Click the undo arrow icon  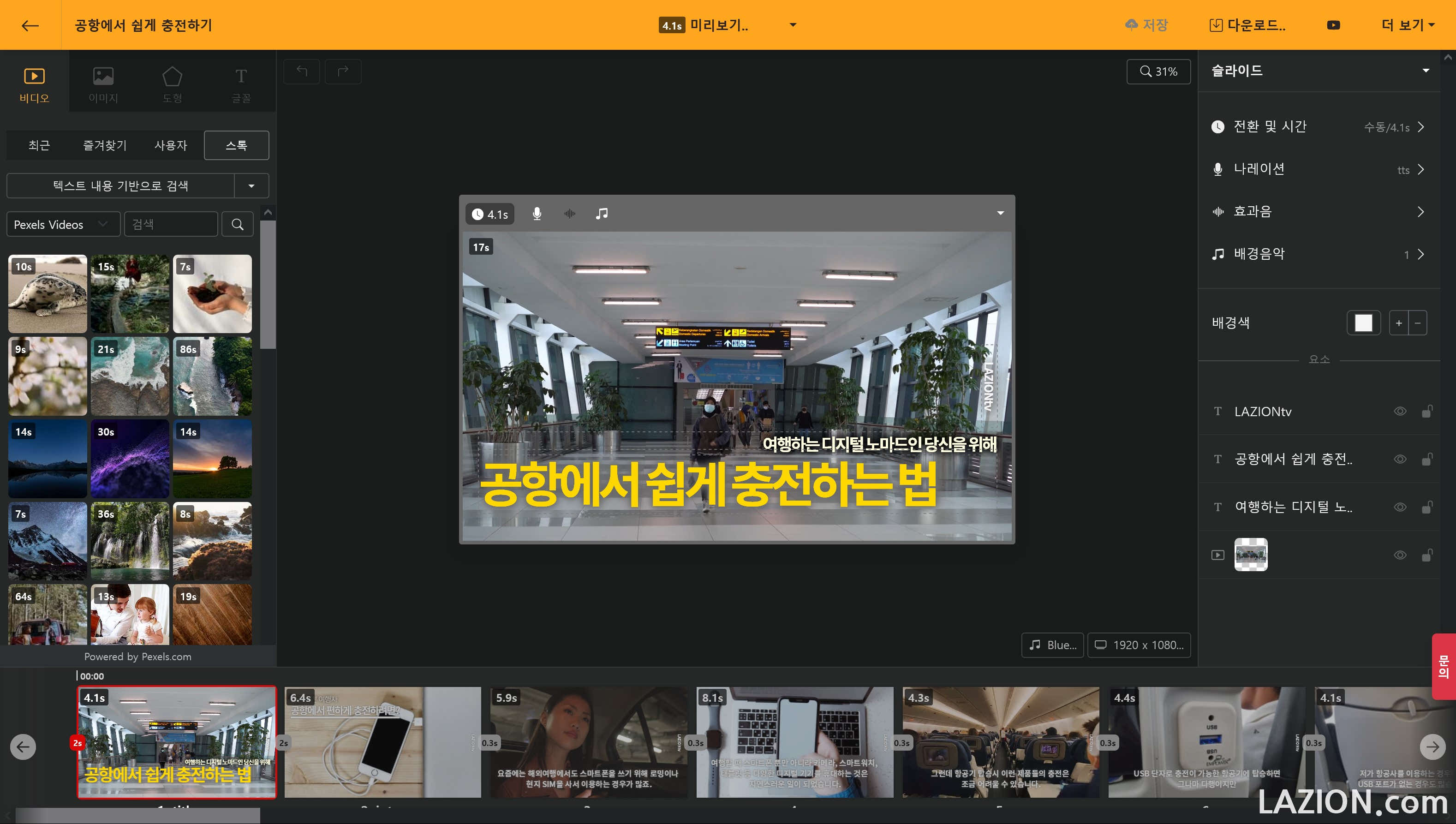(302, 72)
